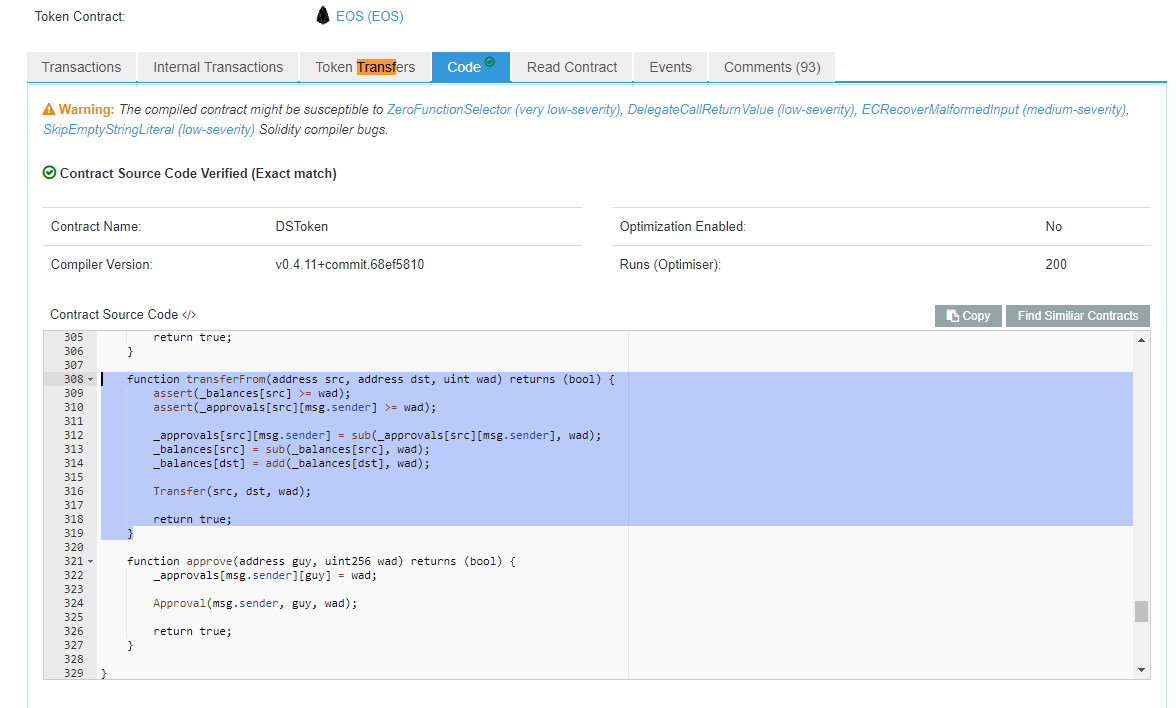Open SkipEmptyStringLiteral bug link

[x=148, y=130]
